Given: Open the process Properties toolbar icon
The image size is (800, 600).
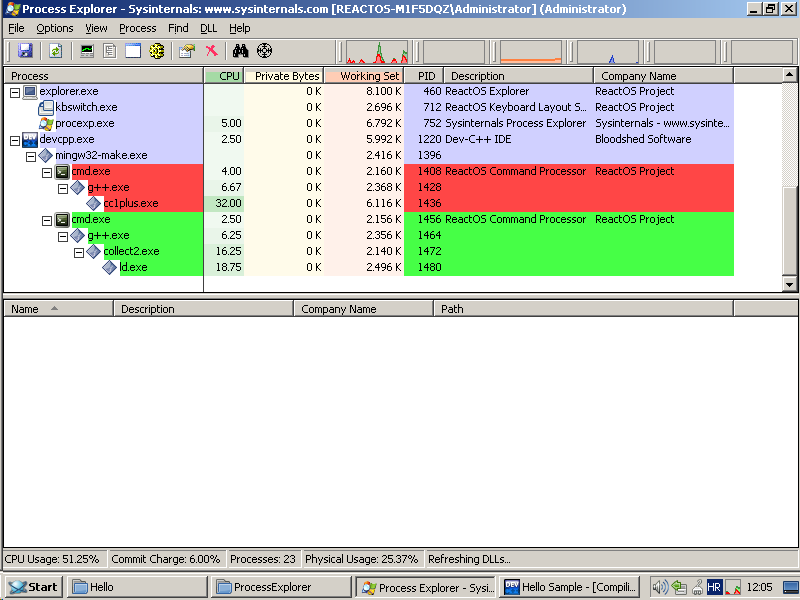Looking at the screenshot, I should [187, 51].
